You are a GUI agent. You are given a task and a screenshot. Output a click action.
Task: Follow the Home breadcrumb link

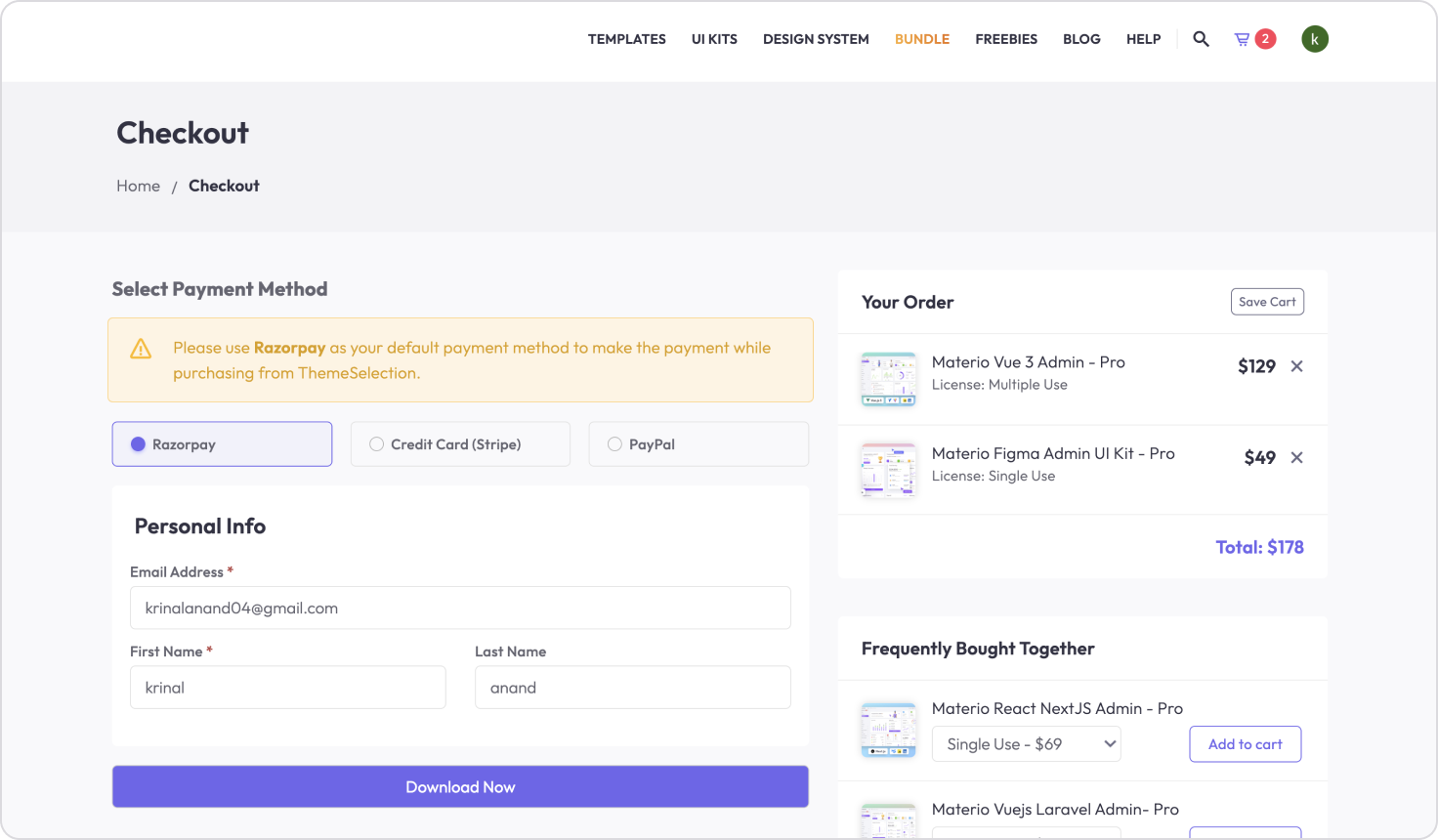pos(138,186)
